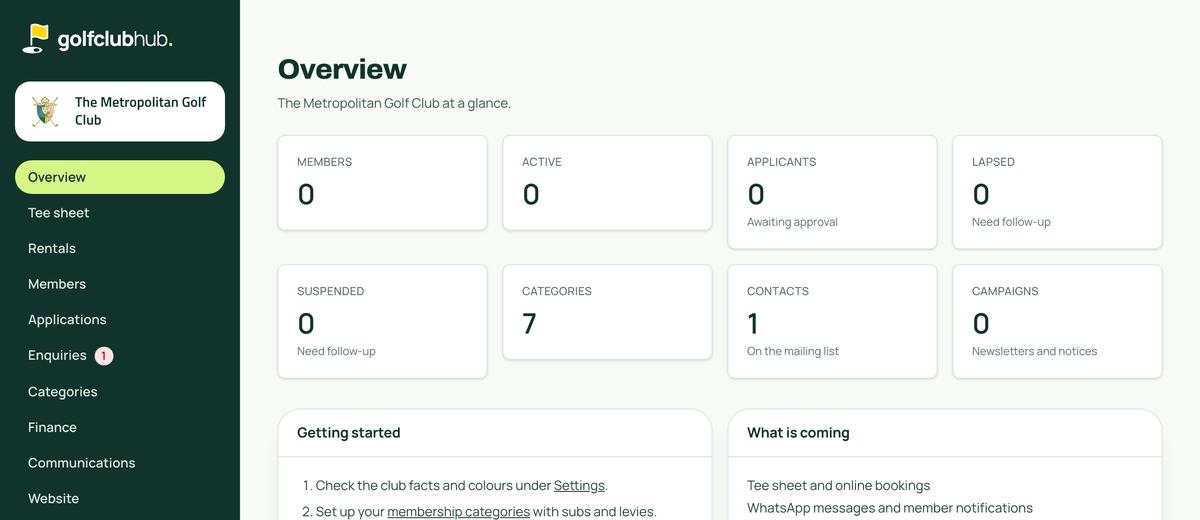Open the Contacts mailing list card
The width and height of the screenshot is (1200, 520).
pos(832,321)
